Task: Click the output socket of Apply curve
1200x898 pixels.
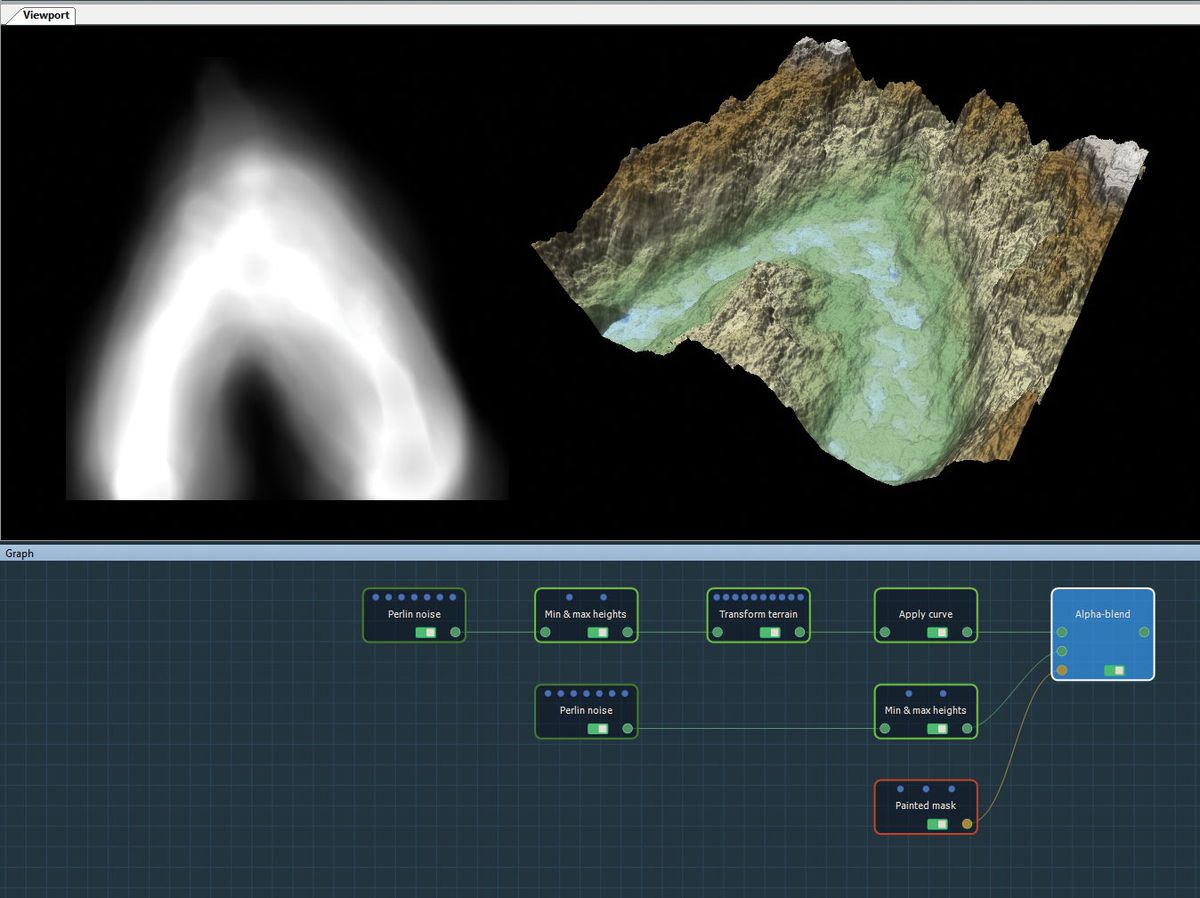Action: point(968,631)
